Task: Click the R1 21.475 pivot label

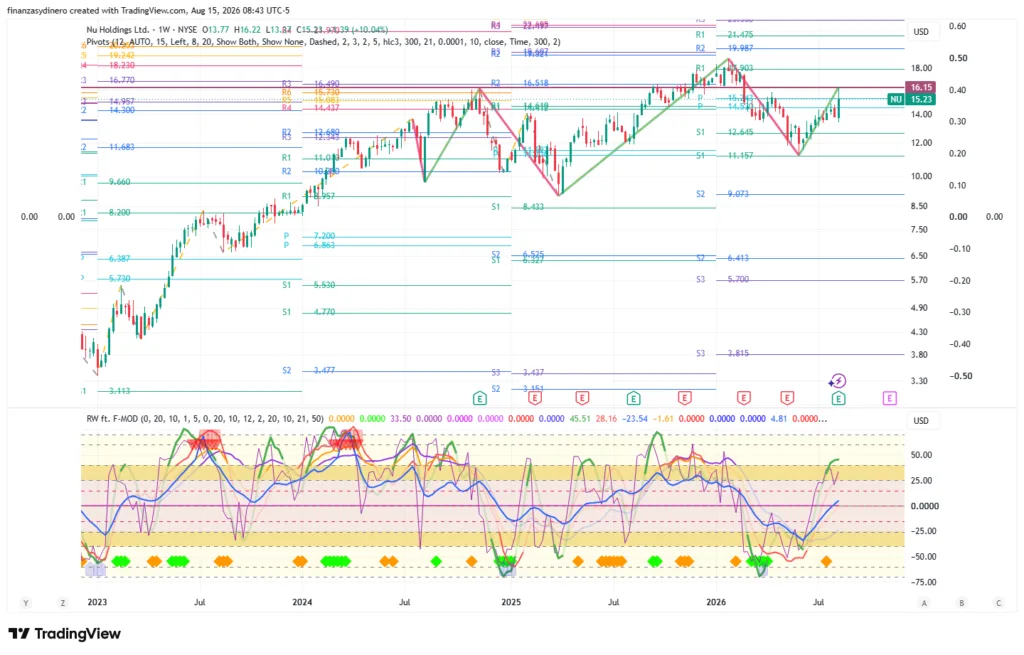Action: (724, 35)
